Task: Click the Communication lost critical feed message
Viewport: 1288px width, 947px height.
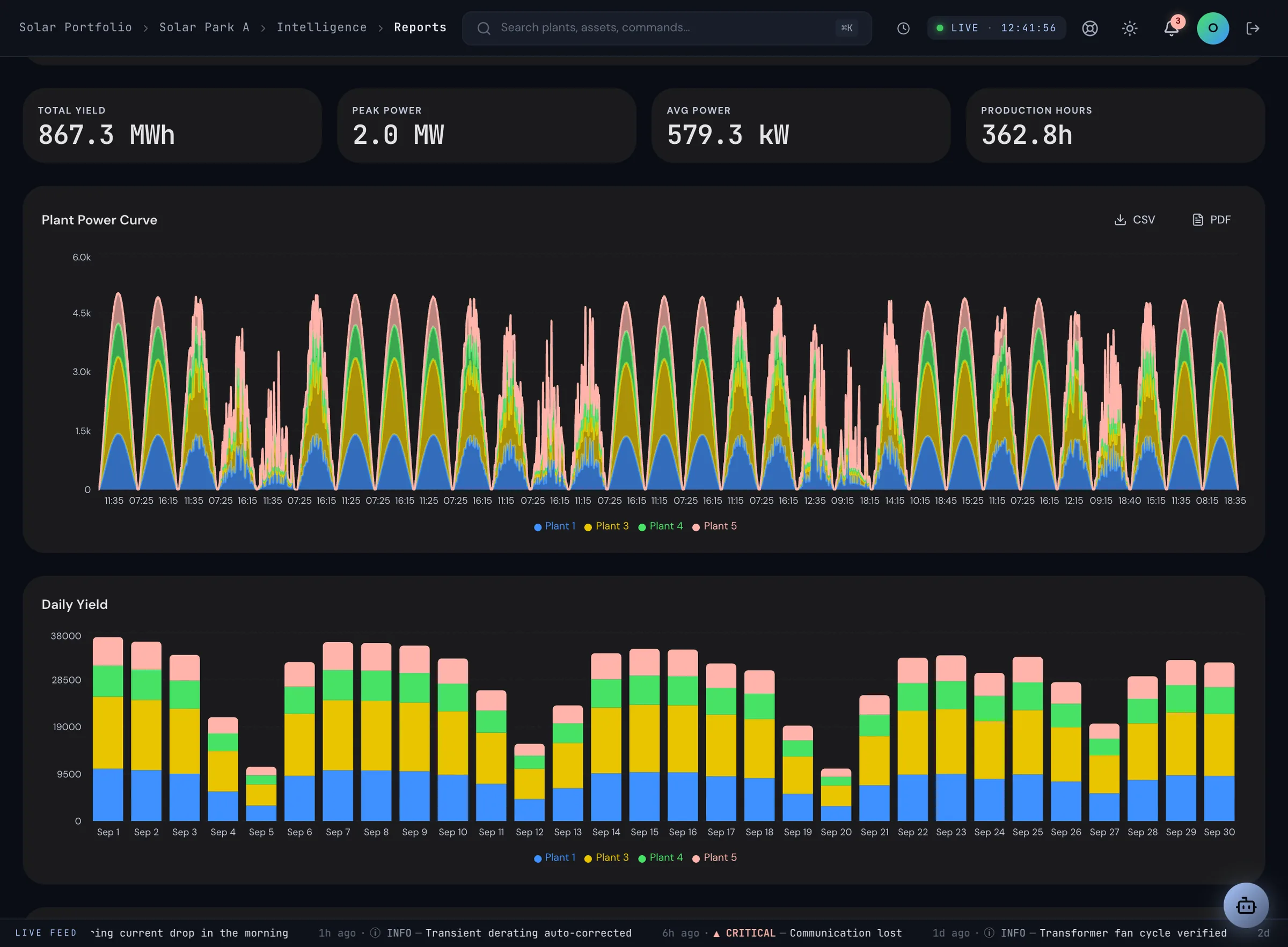Action: [x=845, y=933]
